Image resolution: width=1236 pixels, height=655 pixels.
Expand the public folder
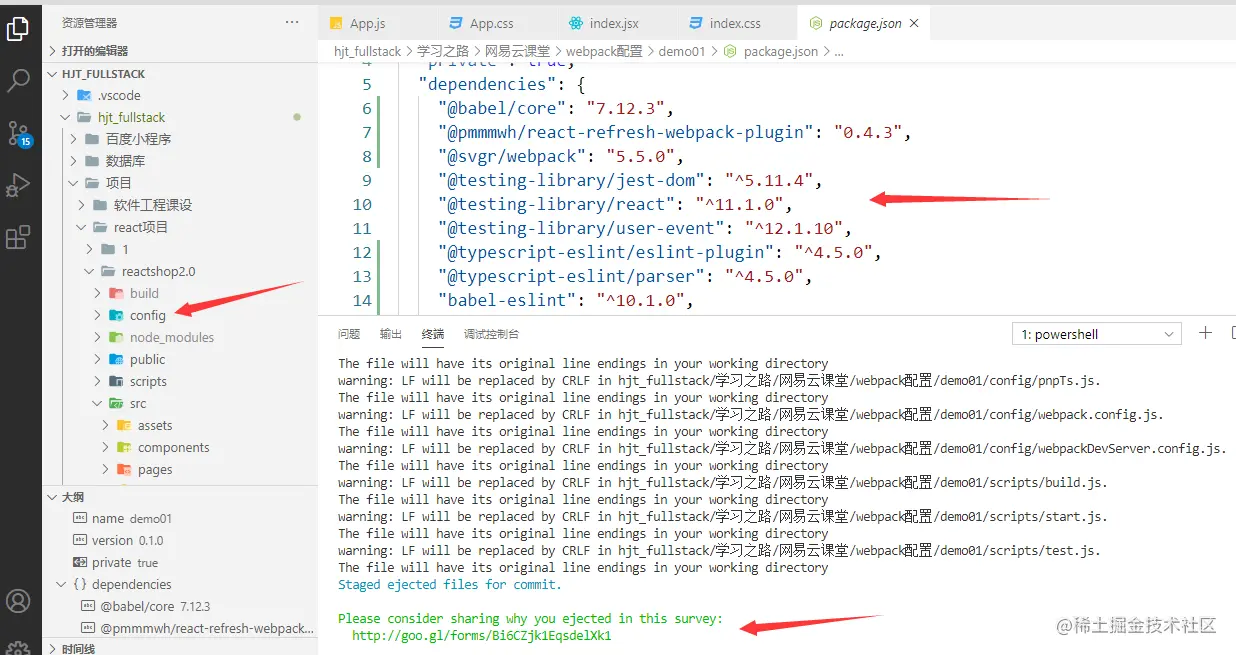coord(181,359)
